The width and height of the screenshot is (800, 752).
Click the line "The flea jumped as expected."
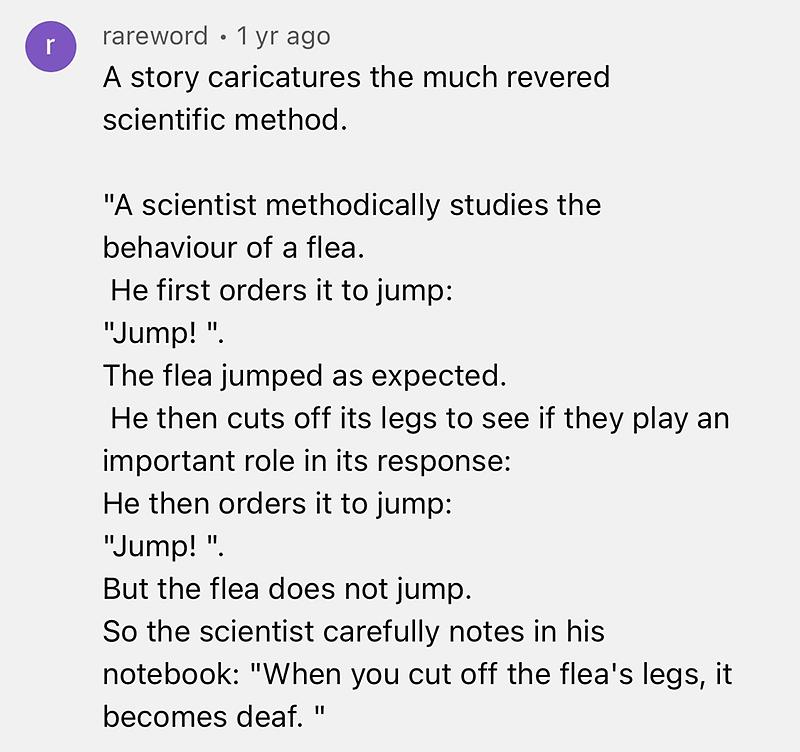pyautogui.click(x=305, y=376)
